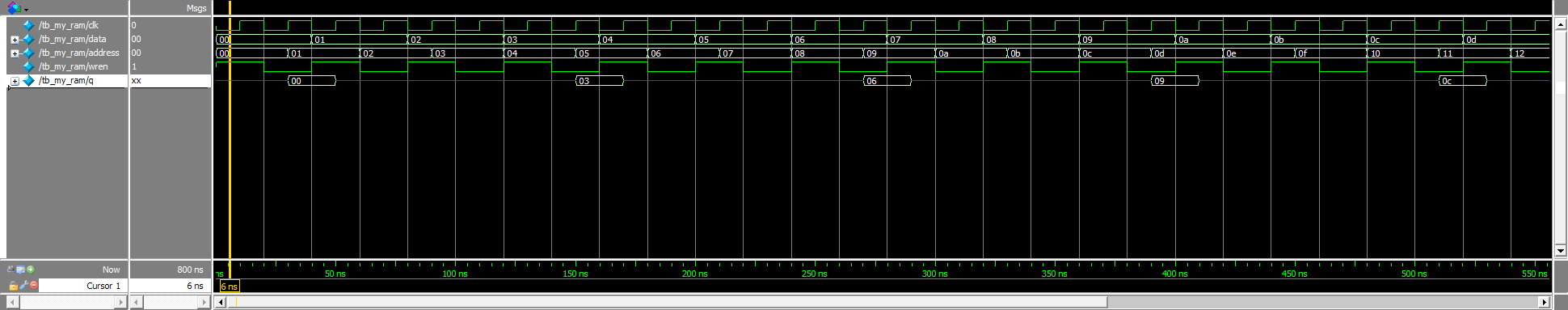
Task: Click the Cursor 1 name field
Action: (x=83, y=286)
